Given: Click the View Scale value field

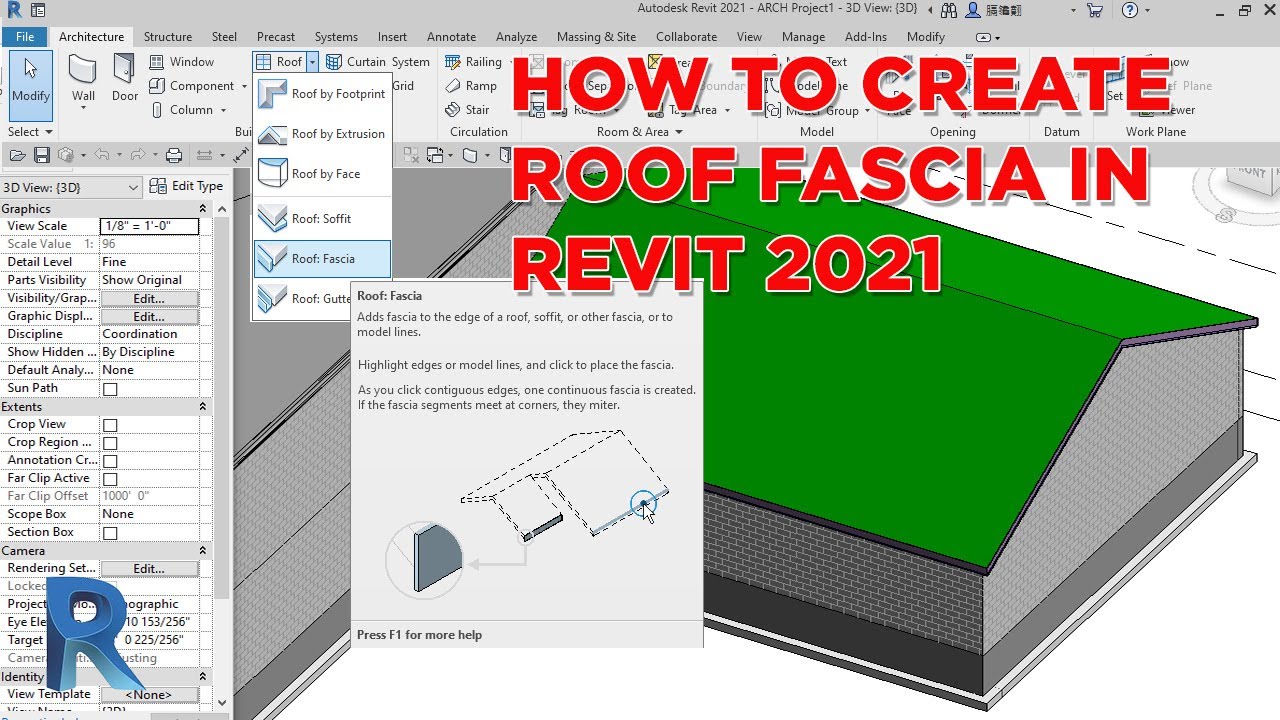Looking at the screenshot, I should coord(149,227).
